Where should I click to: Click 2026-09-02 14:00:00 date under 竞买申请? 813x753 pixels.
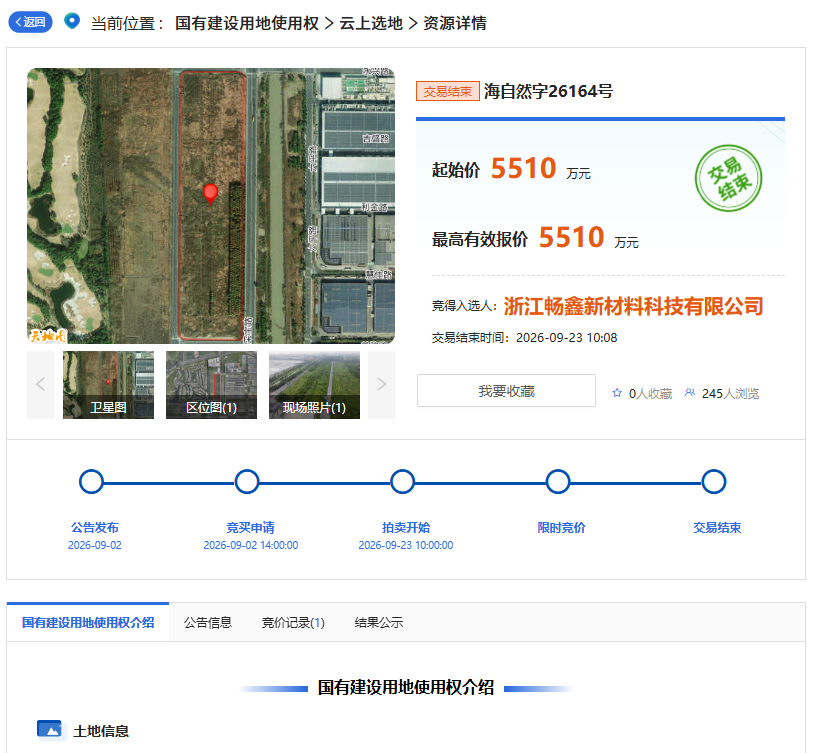coord(250,545)
